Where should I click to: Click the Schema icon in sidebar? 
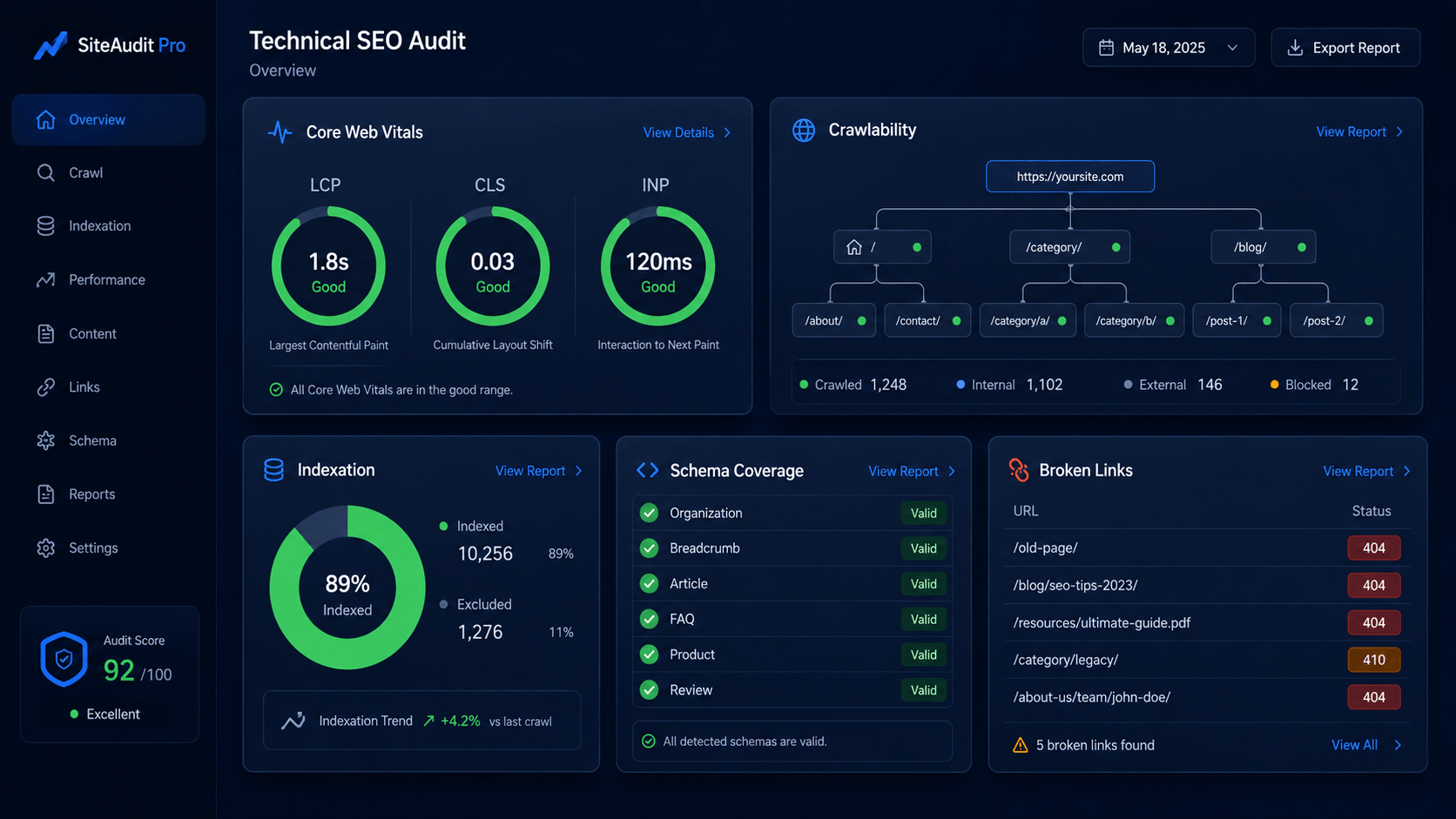pyautogui.click(x=46, y=441)
